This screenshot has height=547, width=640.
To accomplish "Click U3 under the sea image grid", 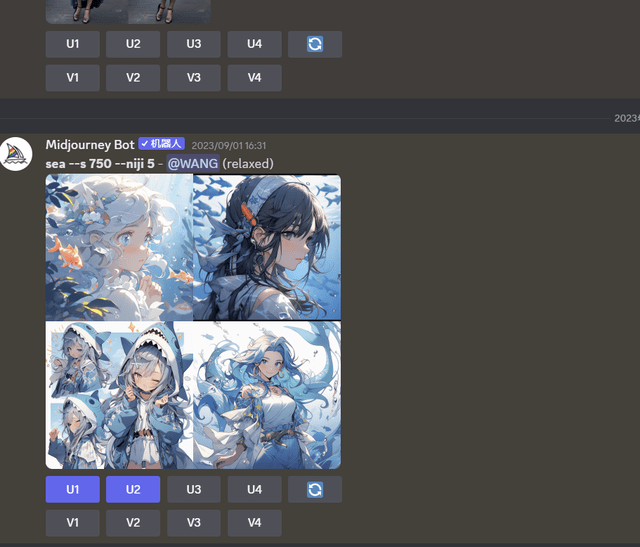I will [x=194, y=489].
